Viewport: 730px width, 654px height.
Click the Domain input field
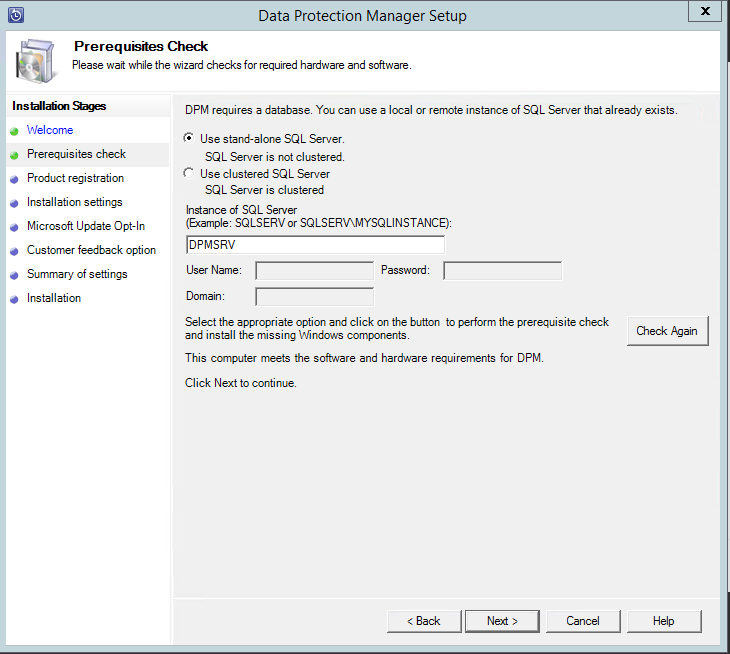(x=315, y=297)
